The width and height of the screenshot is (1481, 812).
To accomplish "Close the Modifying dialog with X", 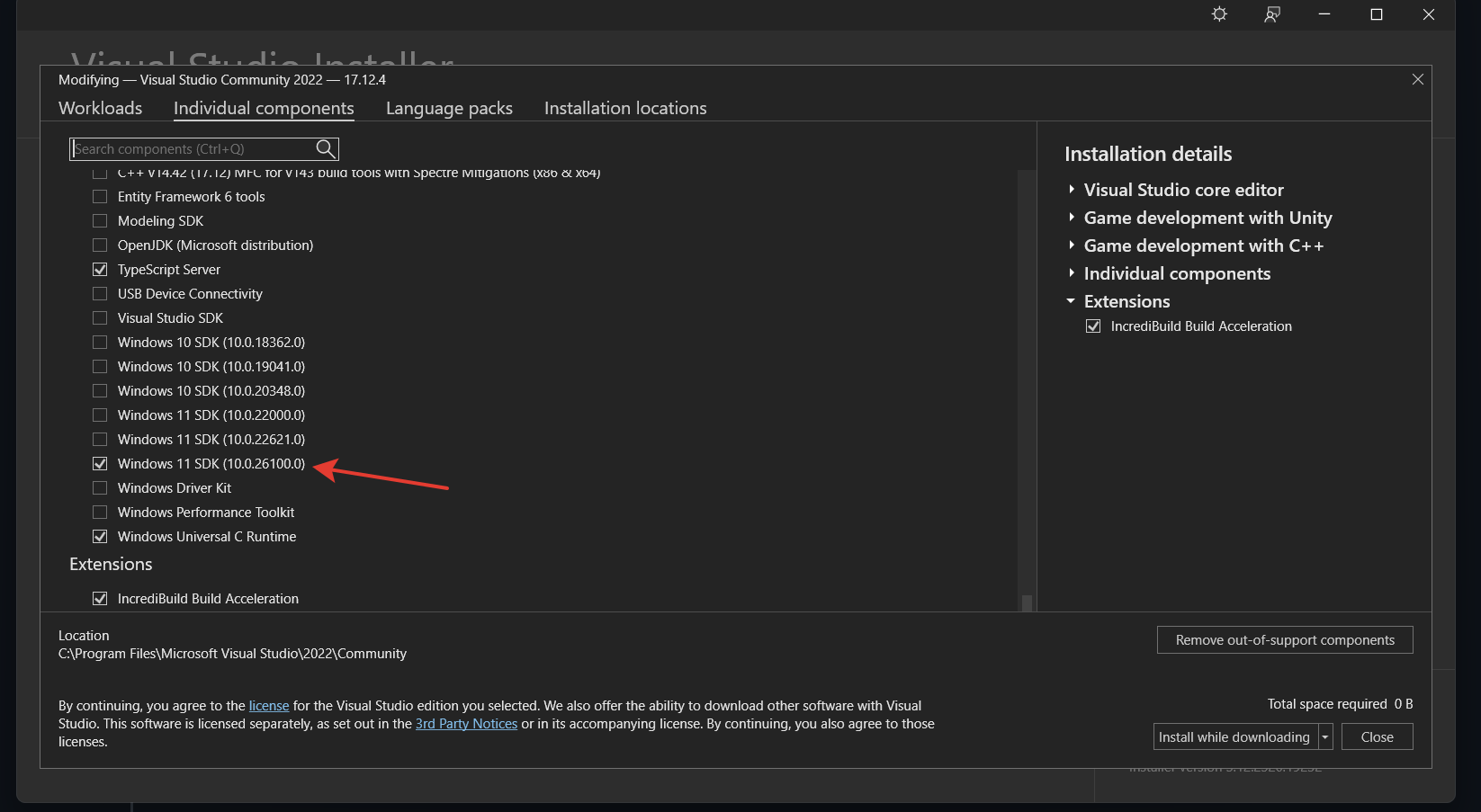I will click(x=1417, y=79).
